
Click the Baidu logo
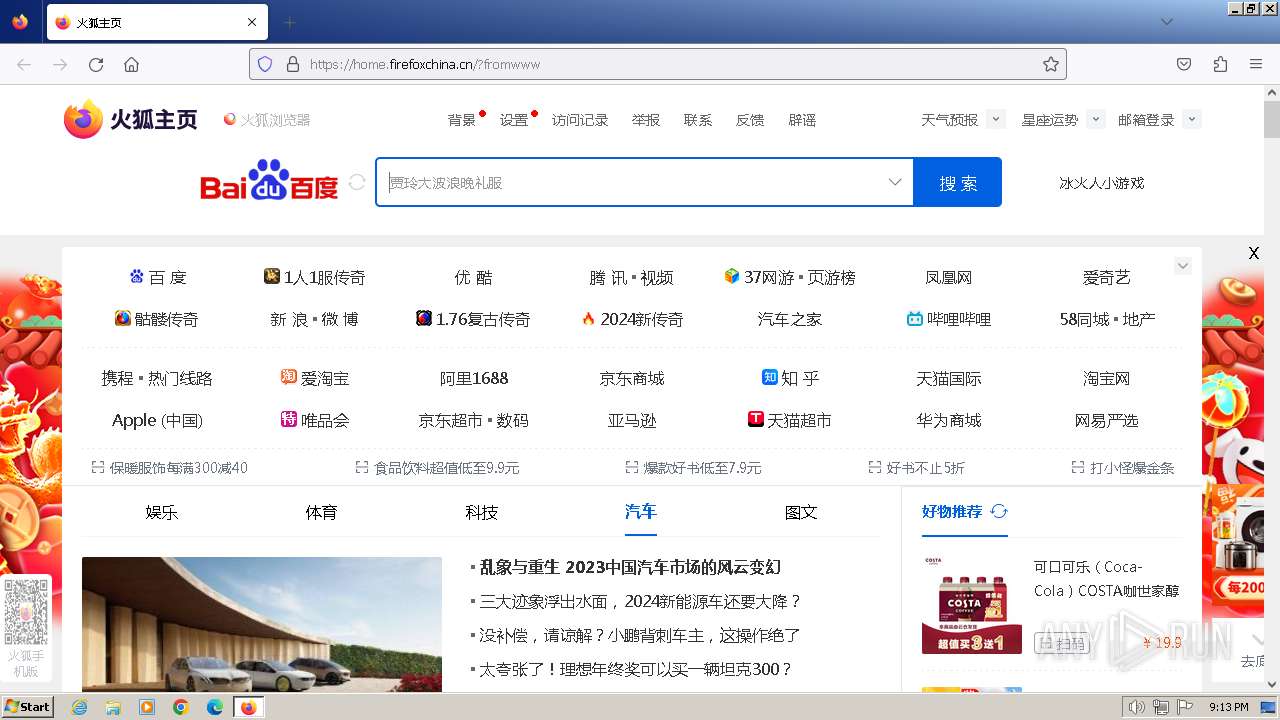(269, 182)
